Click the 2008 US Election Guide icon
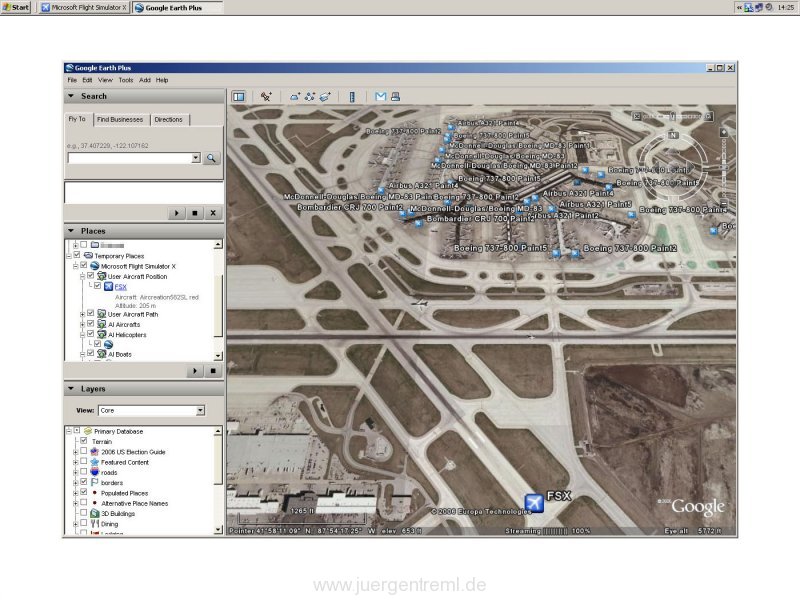Screen dimensions: 800x600 pos(94,452)
